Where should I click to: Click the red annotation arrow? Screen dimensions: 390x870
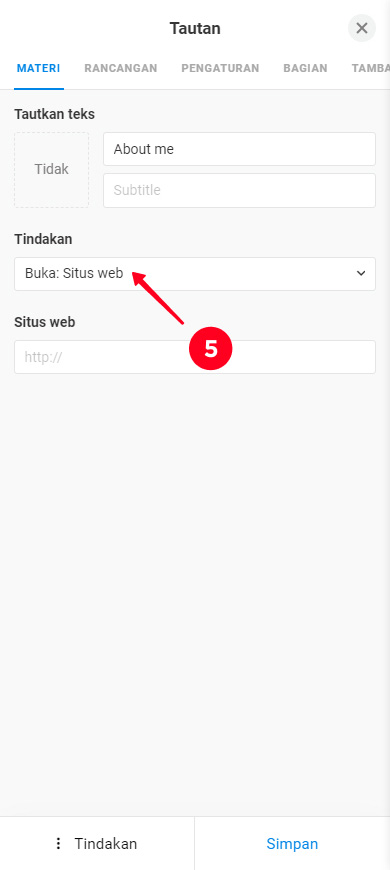(x=158, y=298)
